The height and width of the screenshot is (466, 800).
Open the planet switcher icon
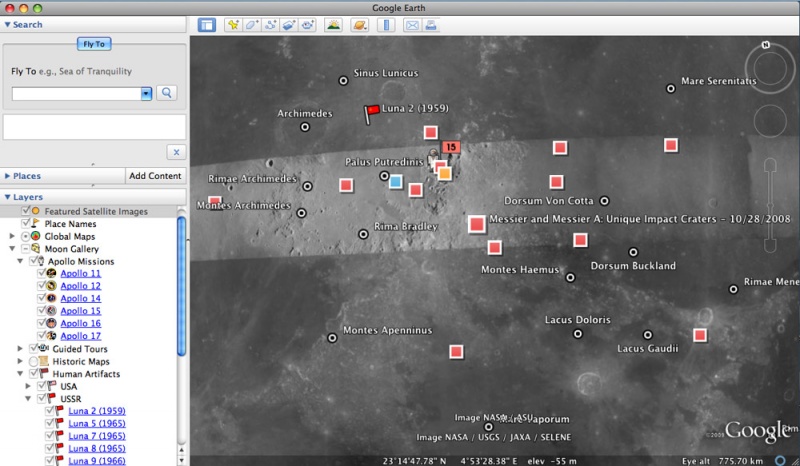point(360,25)
